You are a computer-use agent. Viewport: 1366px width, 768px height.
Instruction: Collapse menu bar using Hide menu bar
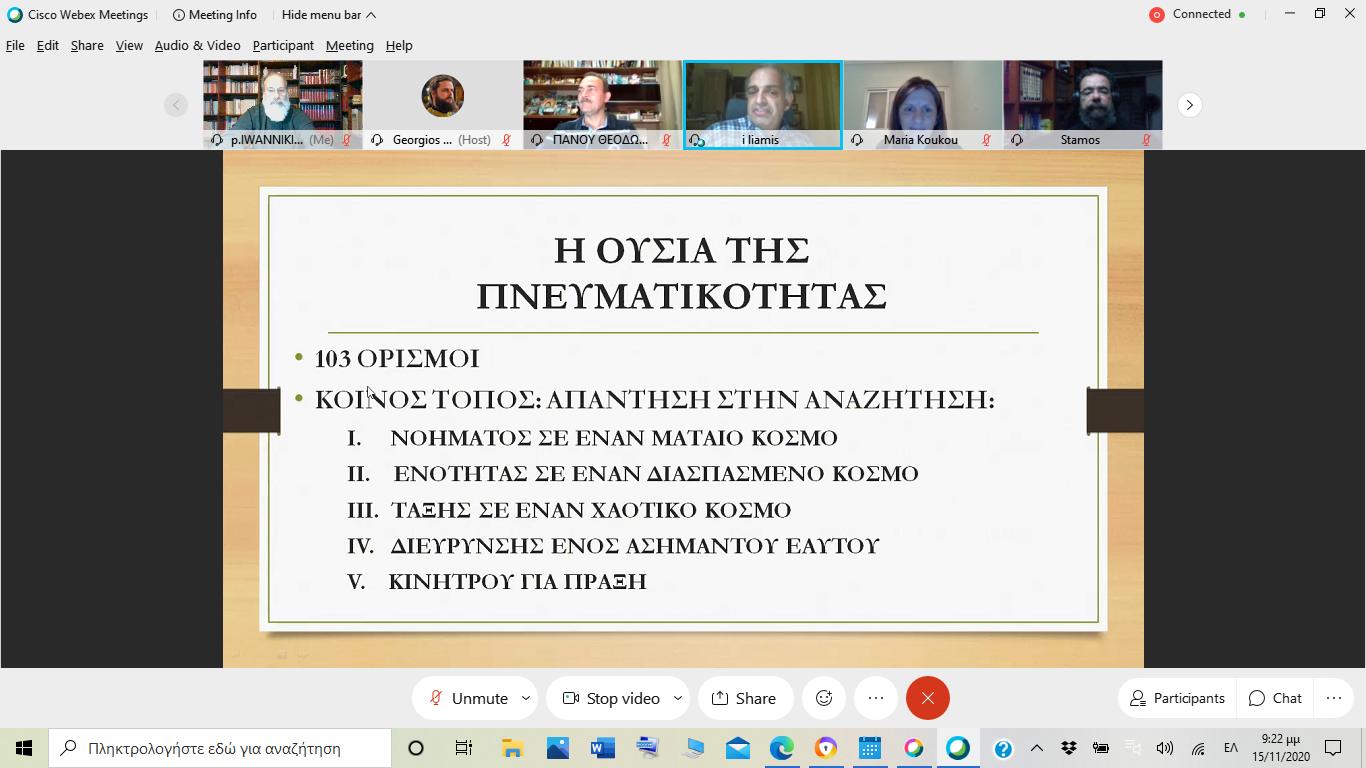328,15
